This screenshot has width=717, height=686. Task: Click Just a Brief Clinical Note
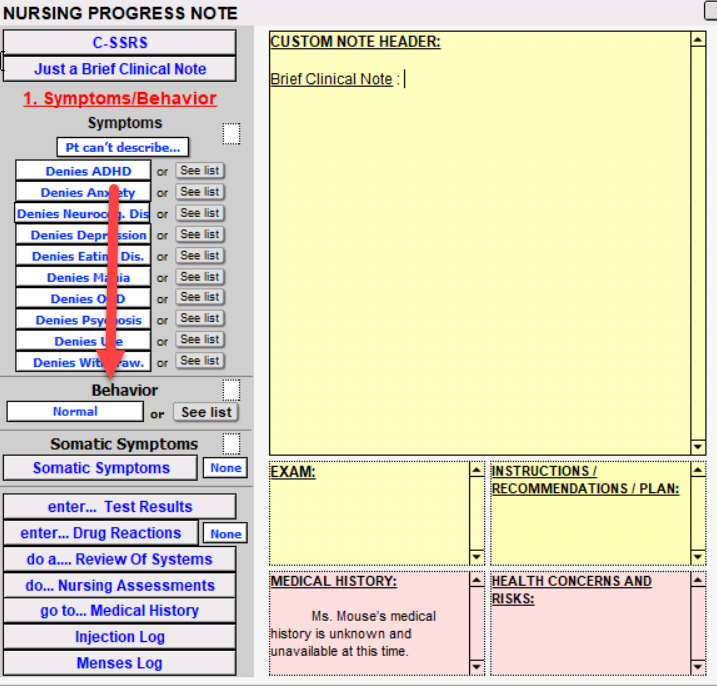(120, 69)
